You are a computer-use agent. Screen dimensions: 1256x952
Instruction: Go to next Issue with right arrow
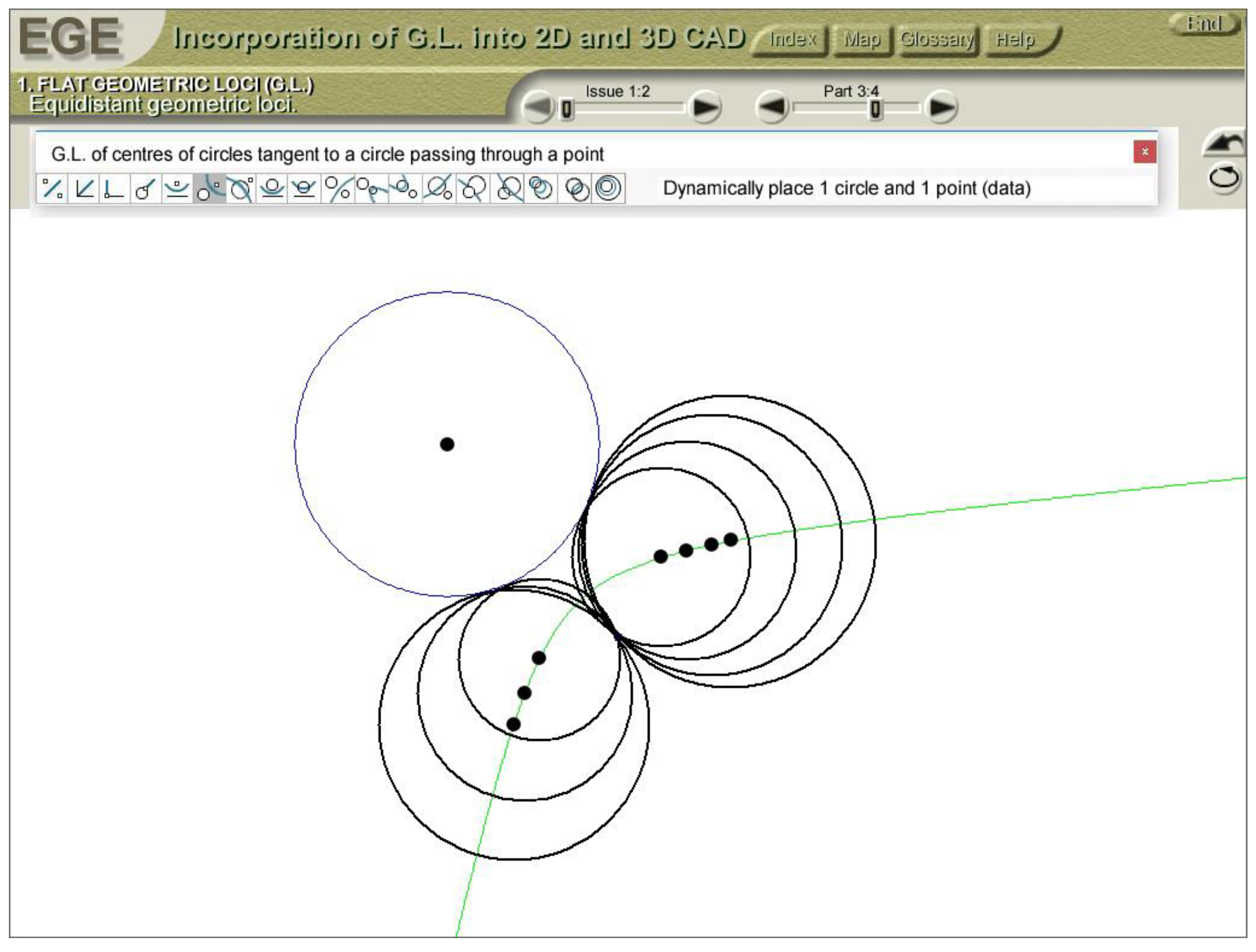[x=705, y=107]
